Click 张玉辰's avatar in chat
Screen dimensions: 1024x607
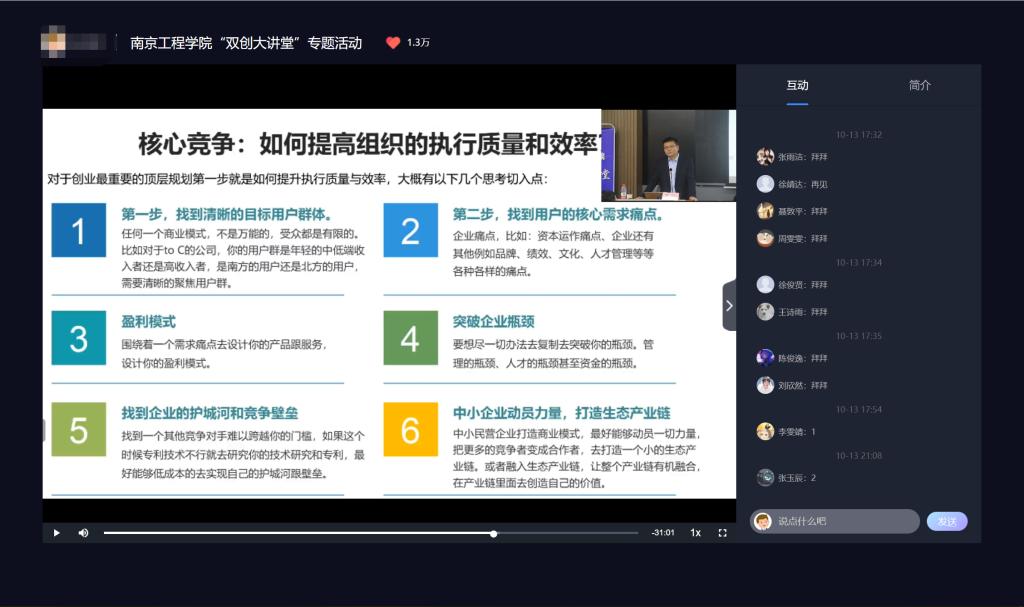coord(765,478)
